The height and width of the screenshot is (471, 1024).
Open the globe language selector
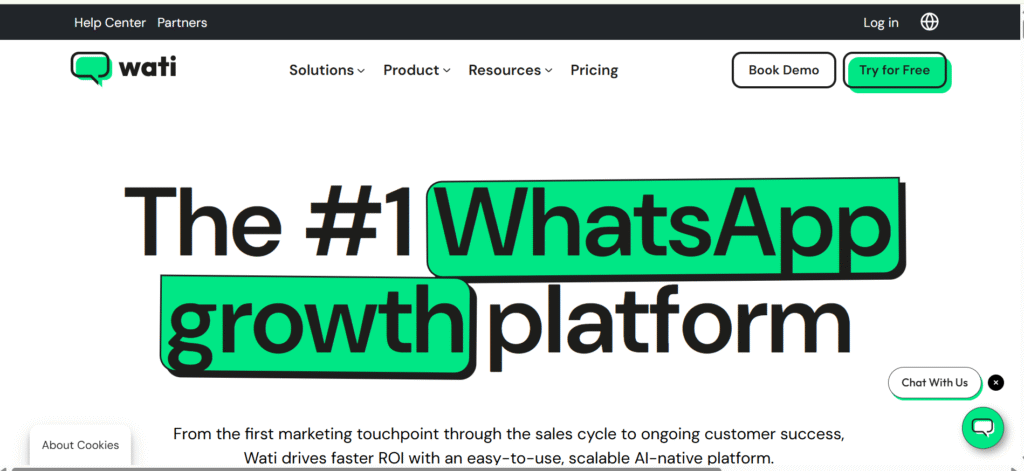click(x=930, y=22)
